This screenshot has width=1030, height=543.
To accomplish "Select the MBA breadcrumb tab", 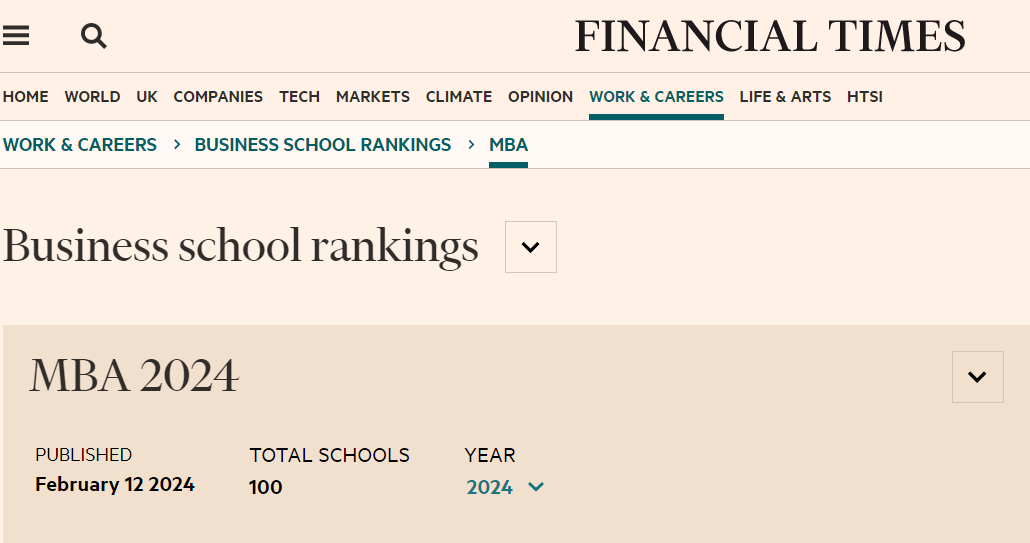I will pos(508,145).
